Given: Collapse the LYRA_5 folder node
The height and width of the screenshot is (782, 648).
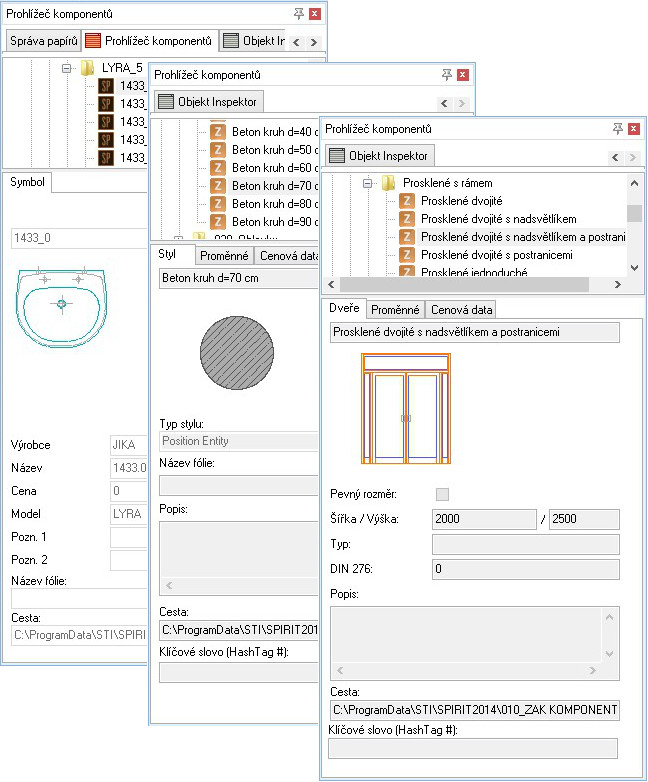Looking at the screenshot, I should [x=66, y=69].
